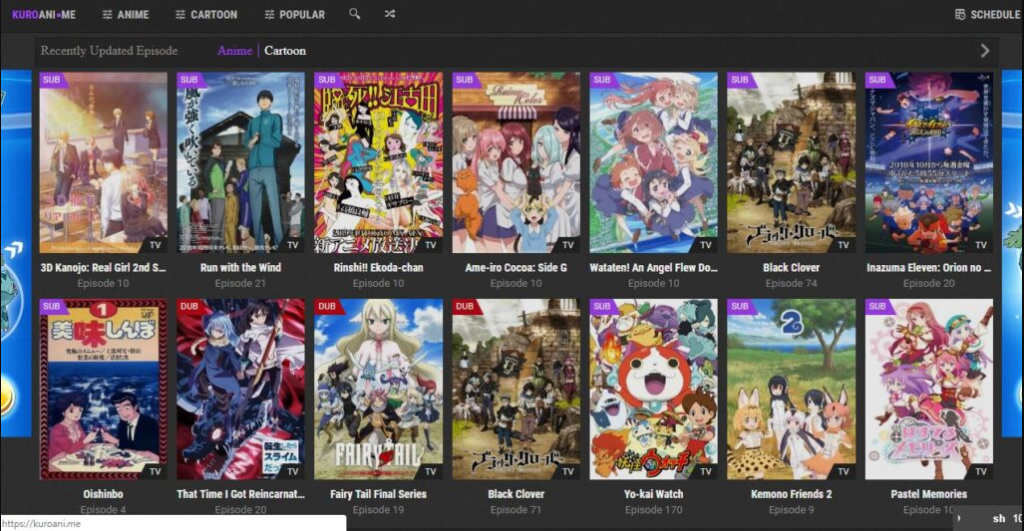
Task: Click Episode 170 under Yo-kai Watch
Action: (653, 509)
